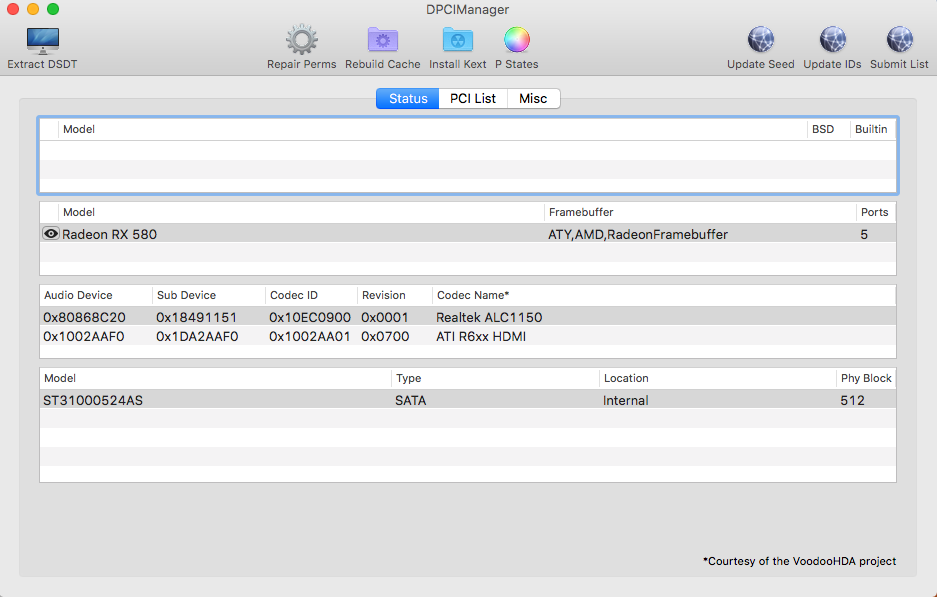Click audio device 0x80868C20
Image resolution: width=937 pixels, height=597 pixels.
tap(84, 317)
